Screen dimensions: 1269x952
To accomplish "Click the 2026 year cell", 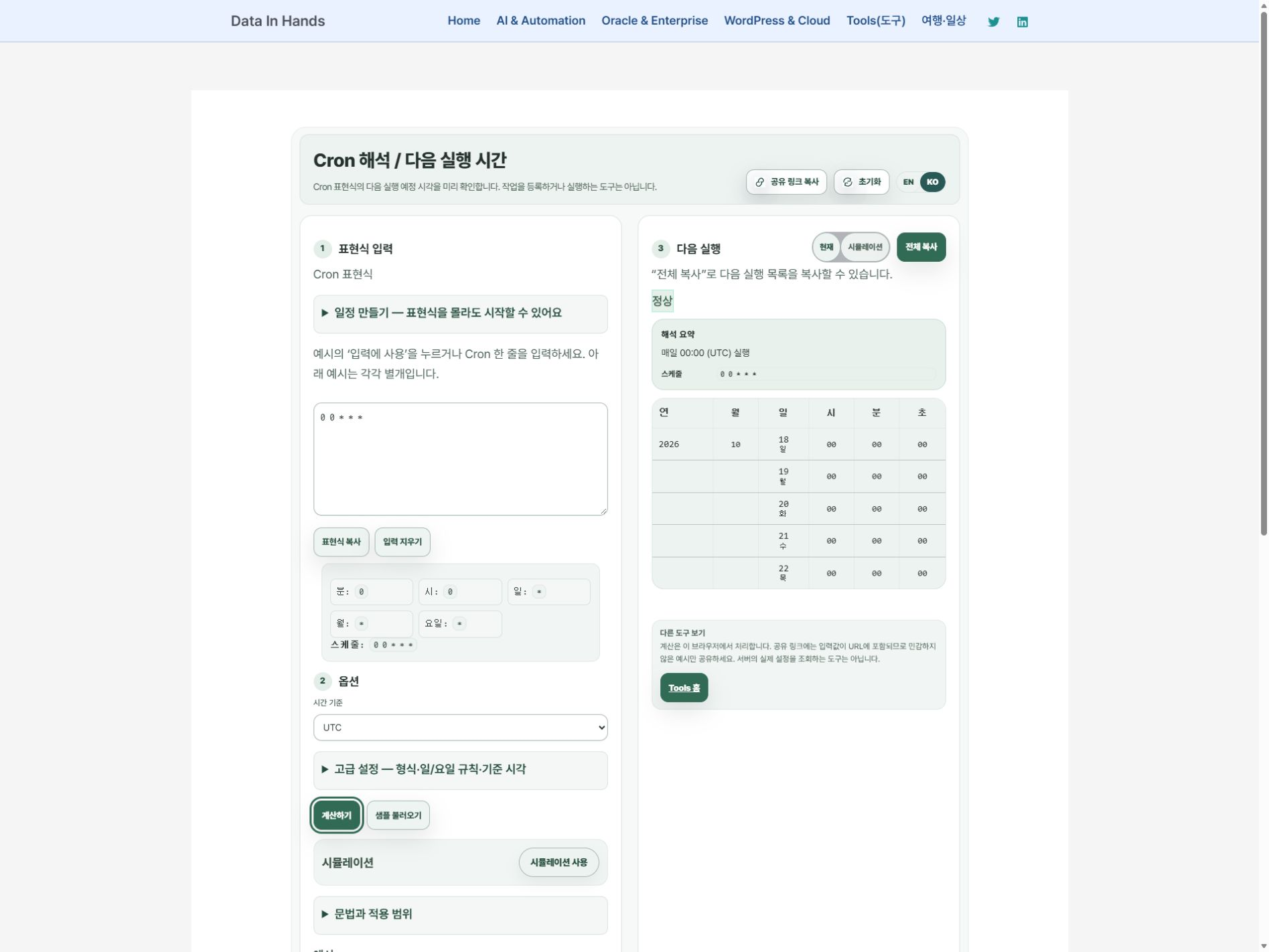I will 682,445.
